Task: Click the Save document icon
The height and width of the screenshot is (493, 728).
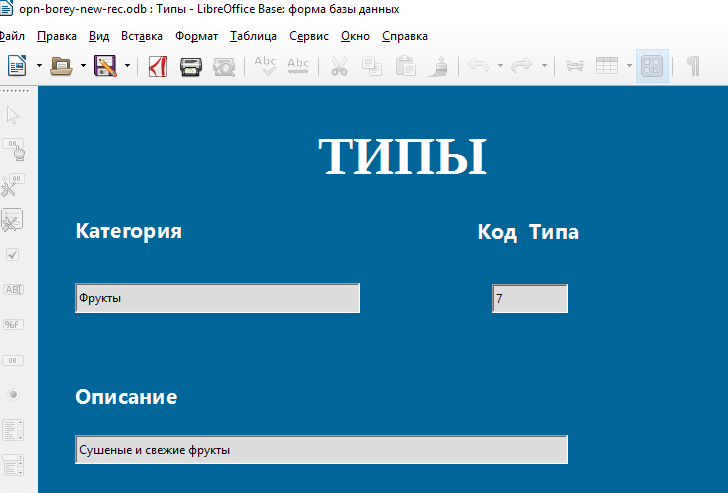Action: (105, 66)
